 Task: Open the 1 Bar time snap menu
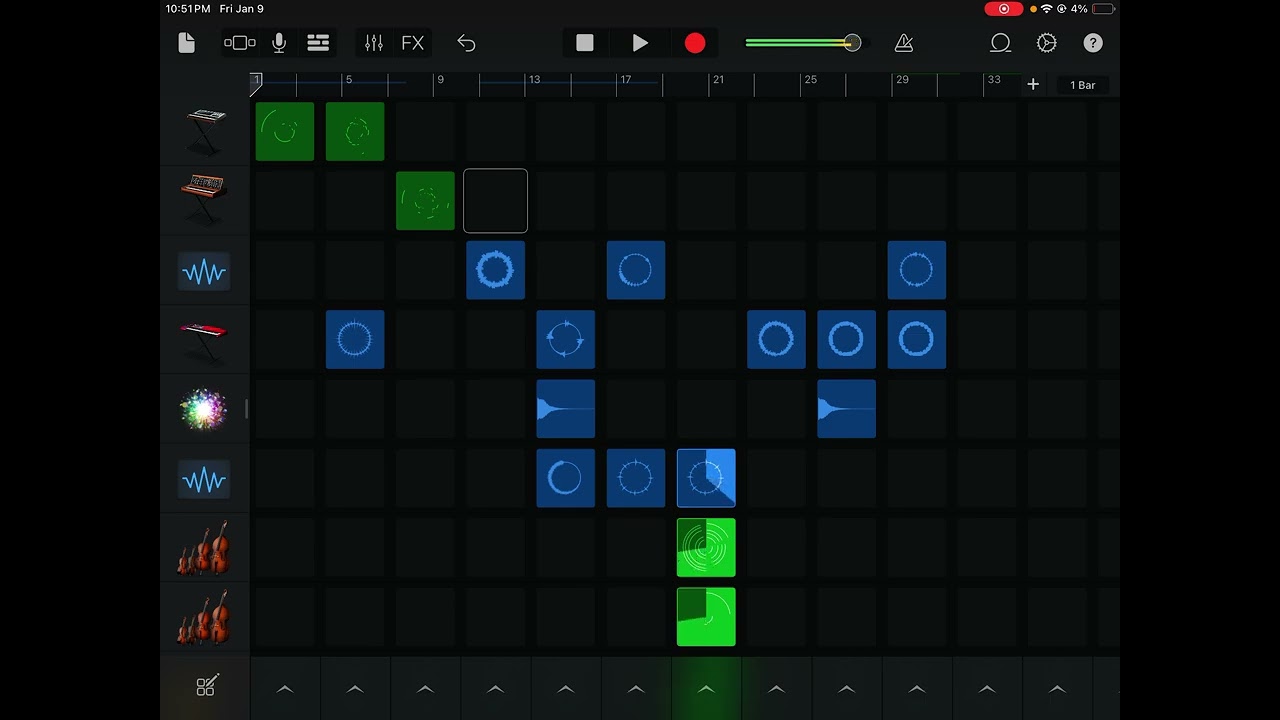pos(1083,85)
